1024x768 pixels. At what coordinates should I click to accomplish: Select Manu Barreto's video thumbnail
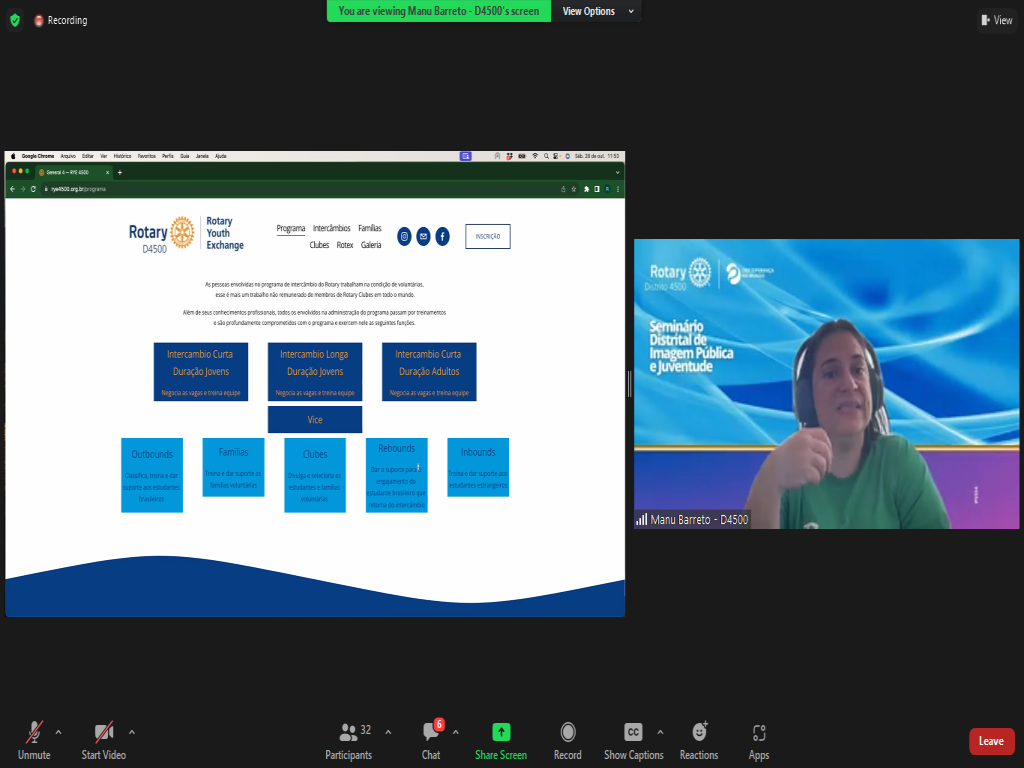tap(826, 384)
